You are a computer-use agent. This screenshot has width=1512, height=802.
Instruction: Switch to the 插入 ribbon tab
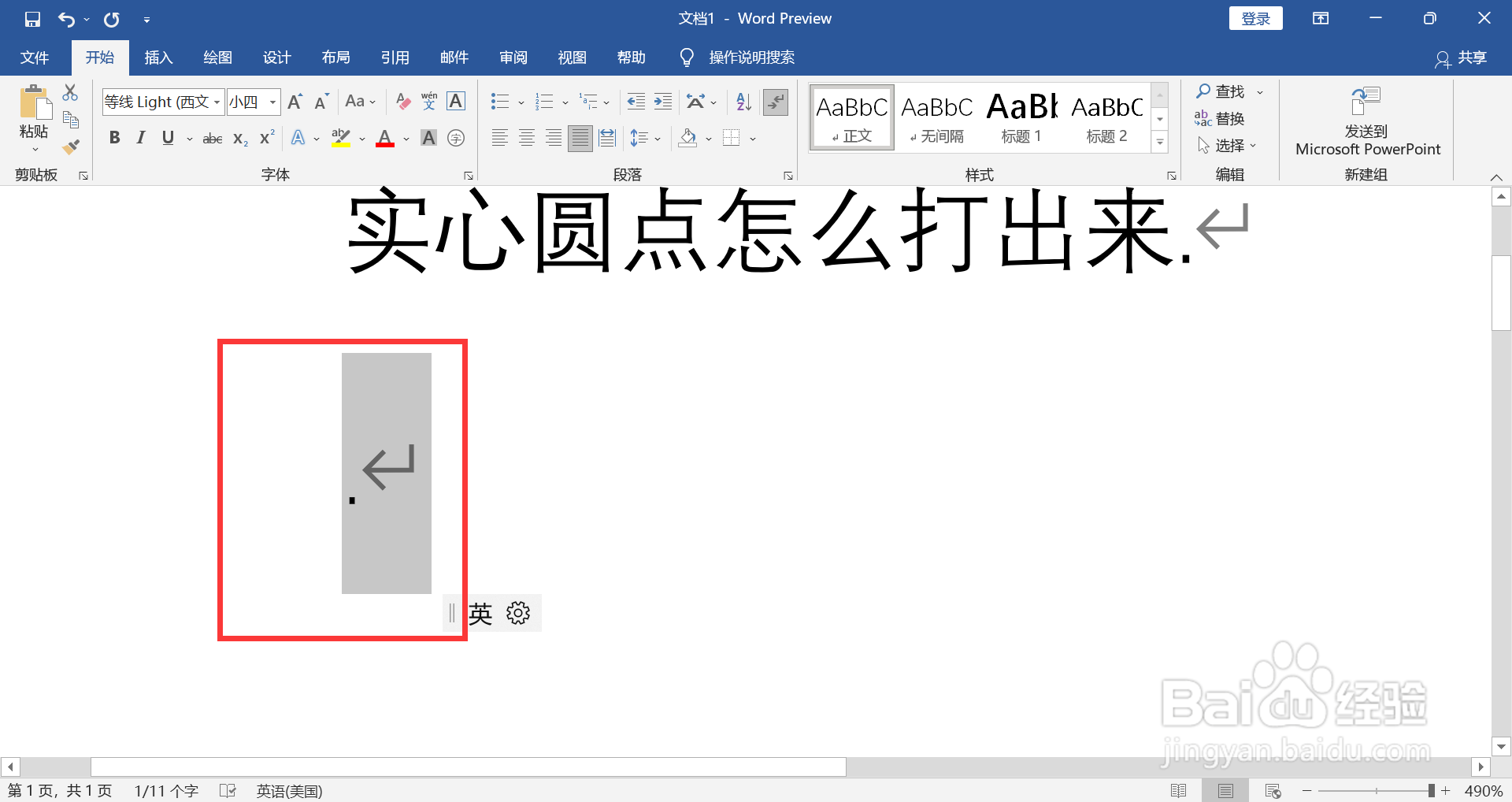point(158,57)
